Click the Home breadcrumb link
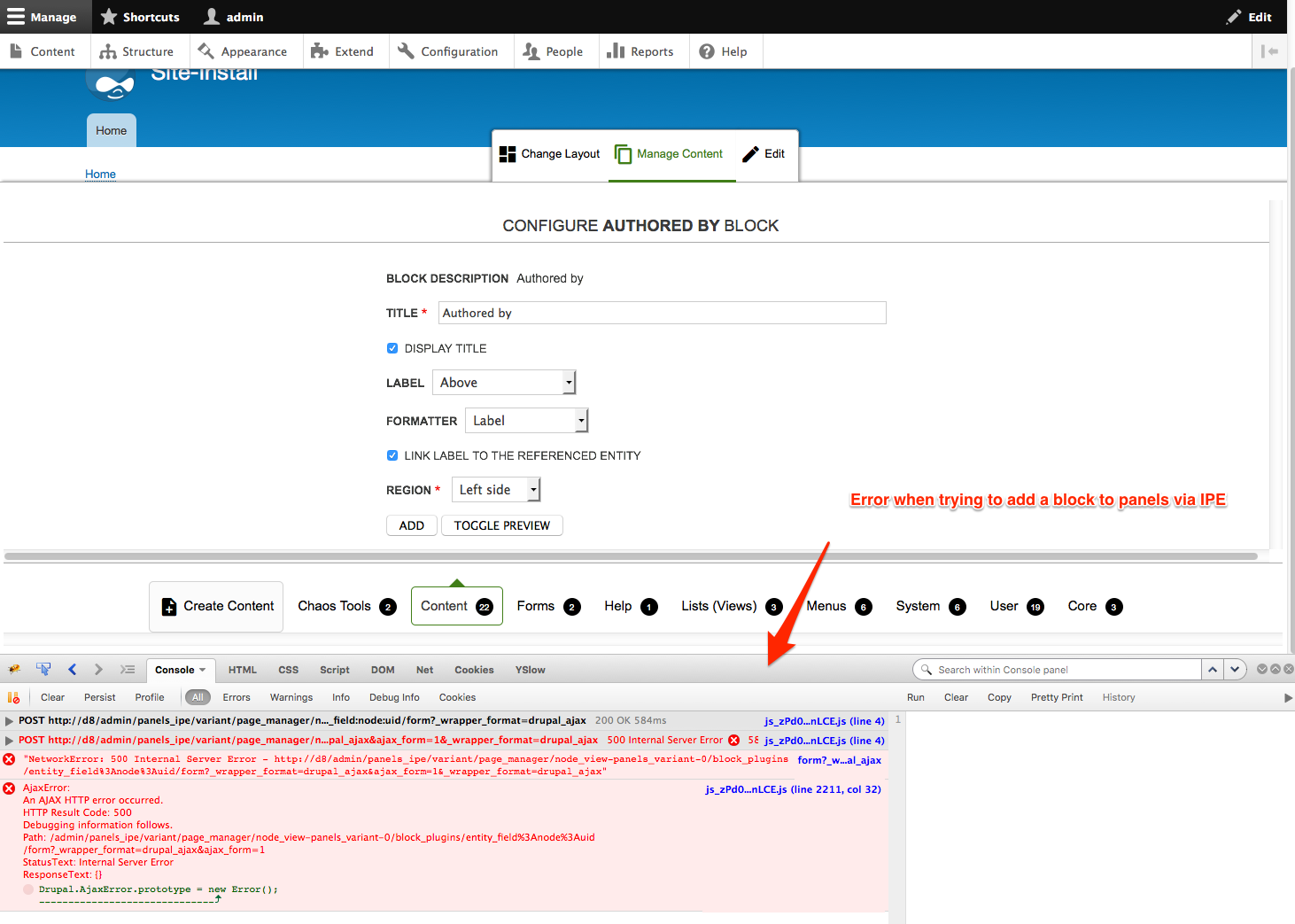 click(100, 175)
